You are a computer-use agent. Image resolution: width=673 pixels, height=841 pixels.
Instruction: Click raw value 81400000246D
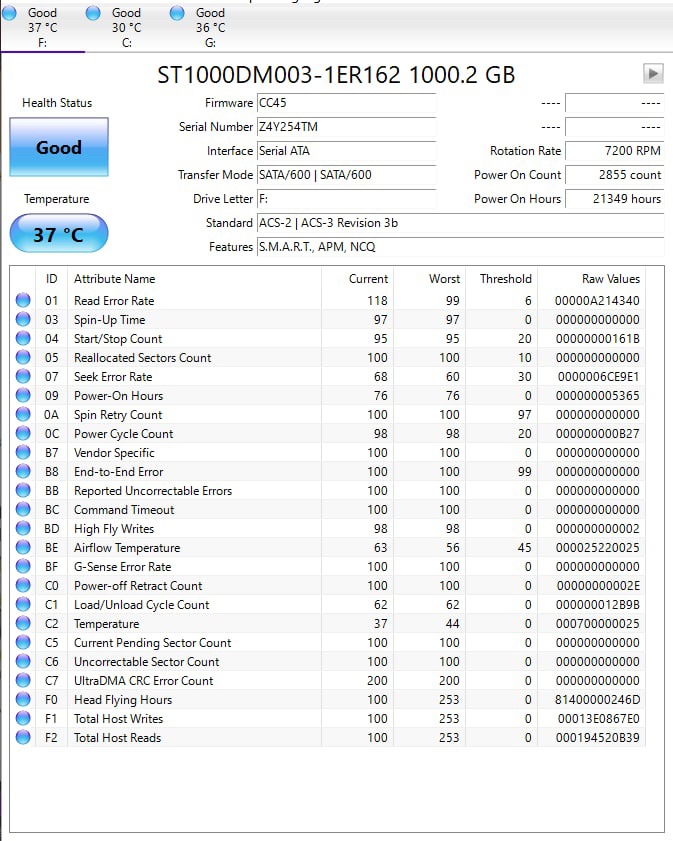coord(597,699)
